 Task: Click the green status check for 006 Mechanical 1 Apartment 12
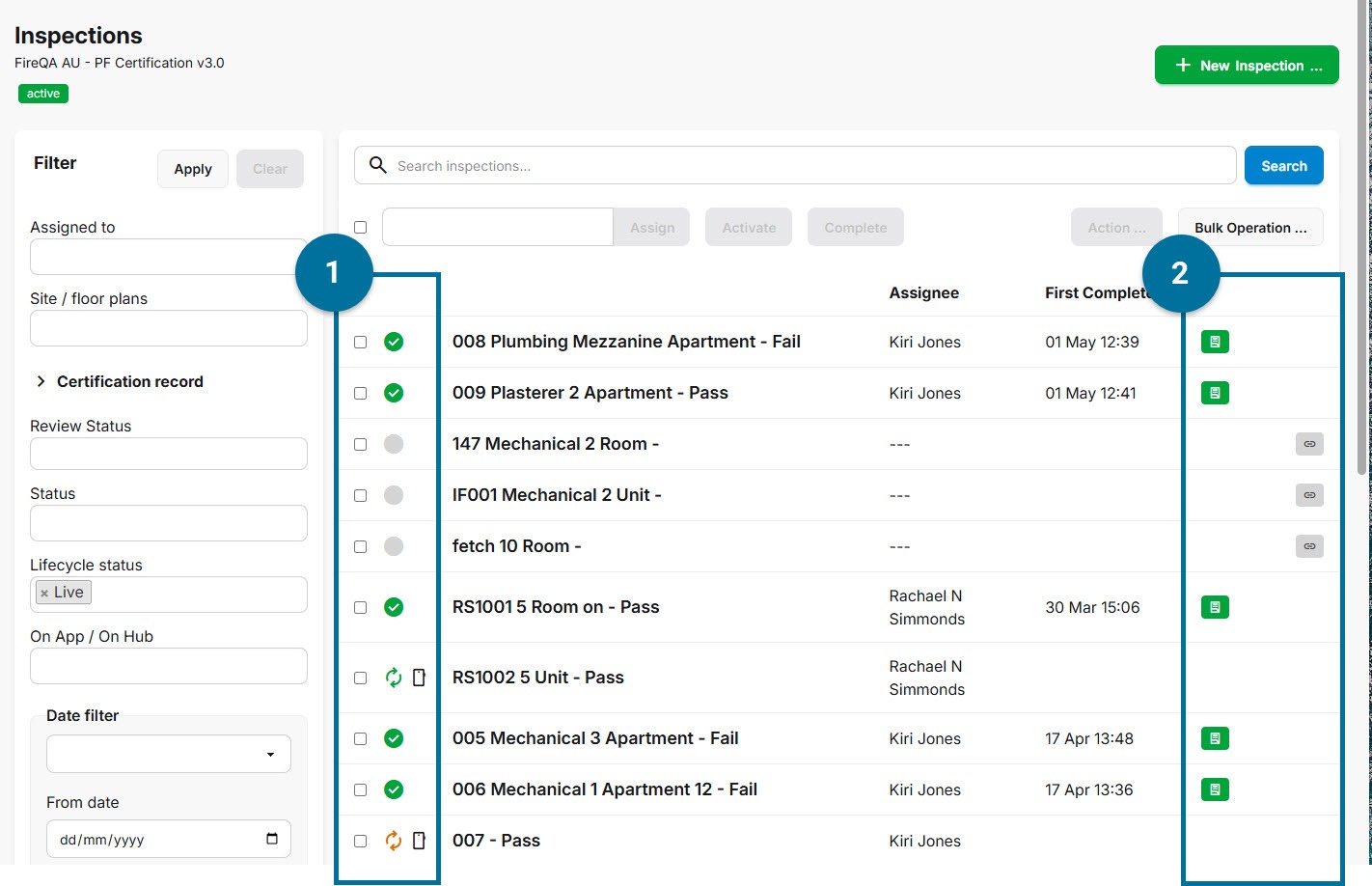[x=394, y=789]
